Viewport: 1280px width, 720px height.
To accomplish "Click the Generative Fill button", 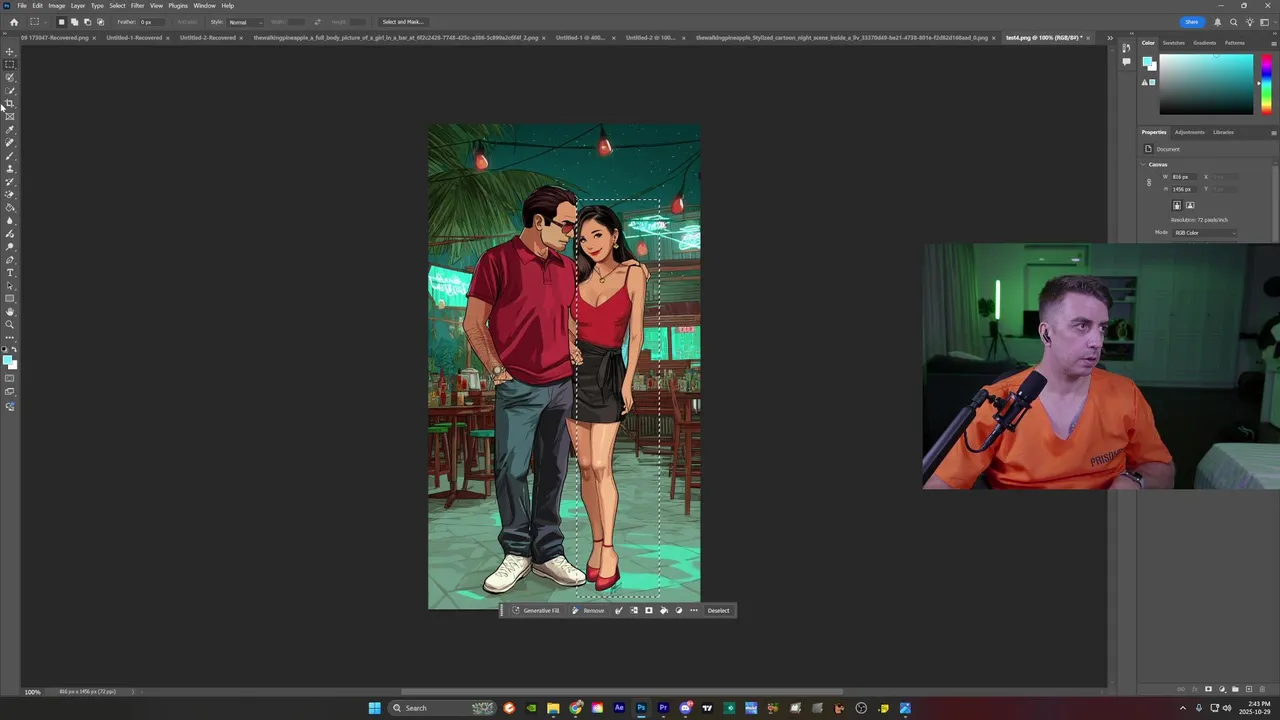I will [x=536, y=610].
